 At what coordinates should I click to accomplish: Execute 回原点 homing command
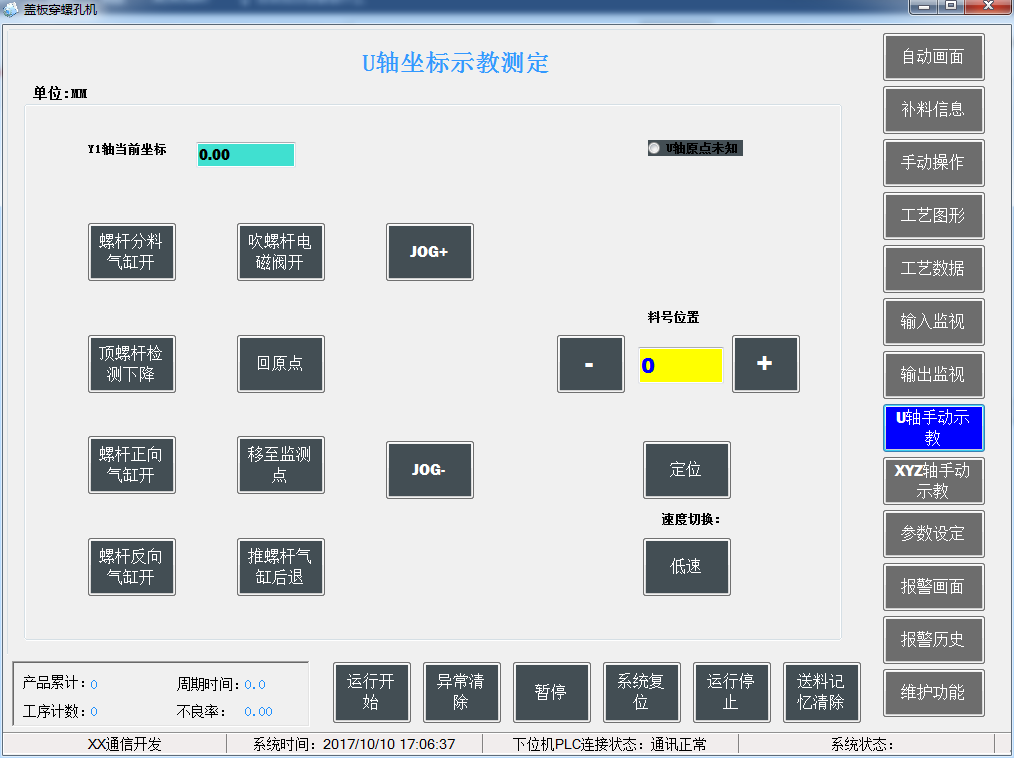tap(280, 364)
